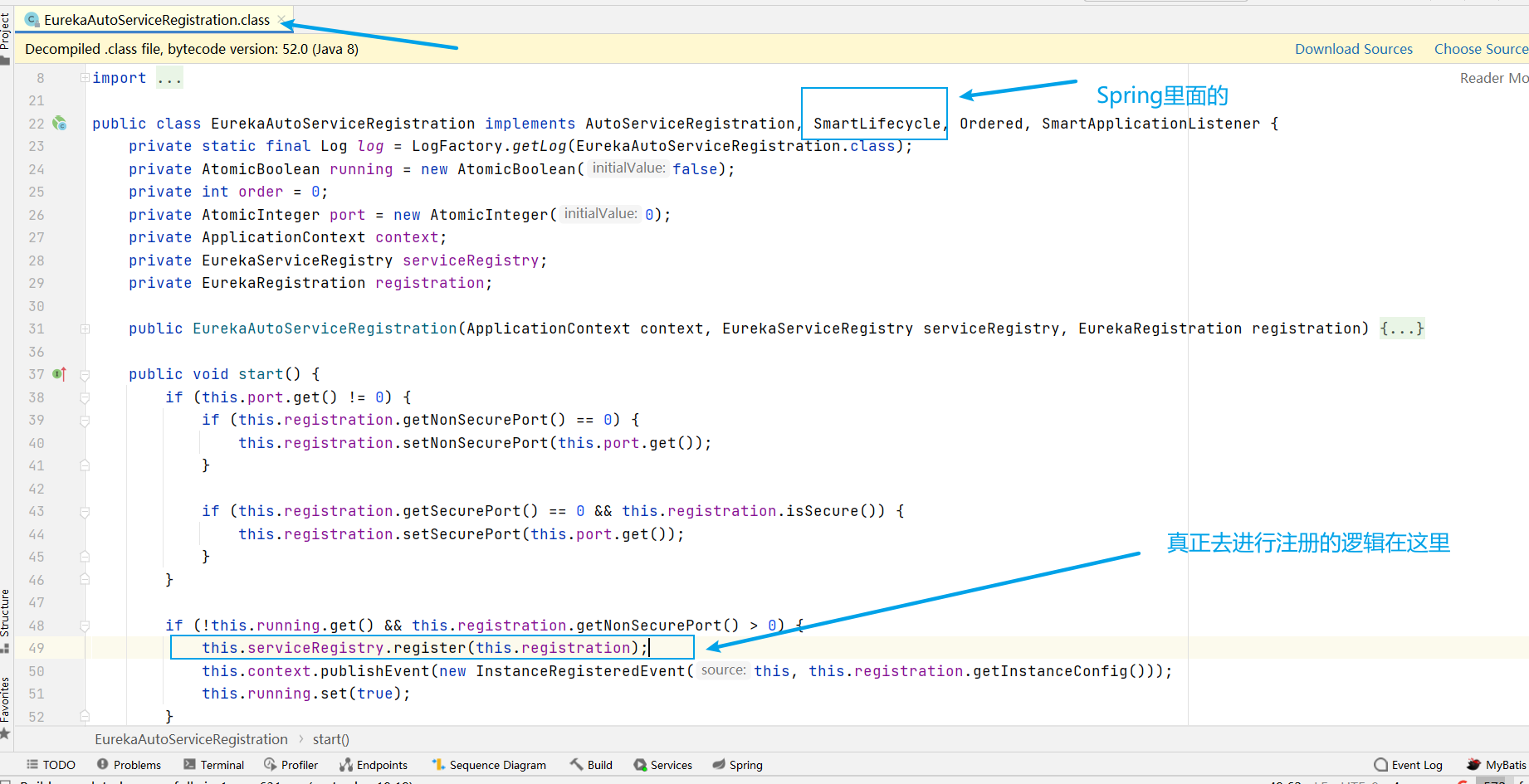1529x784 pixels.
Task: Expand the collapsed {...} constructor body
Action: coord(1401,329)
